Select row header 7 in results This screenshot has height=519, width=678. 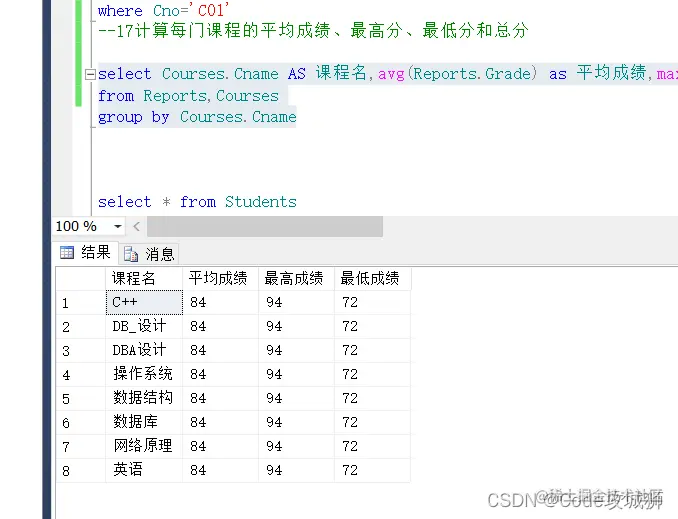click(x=81, y=446)
